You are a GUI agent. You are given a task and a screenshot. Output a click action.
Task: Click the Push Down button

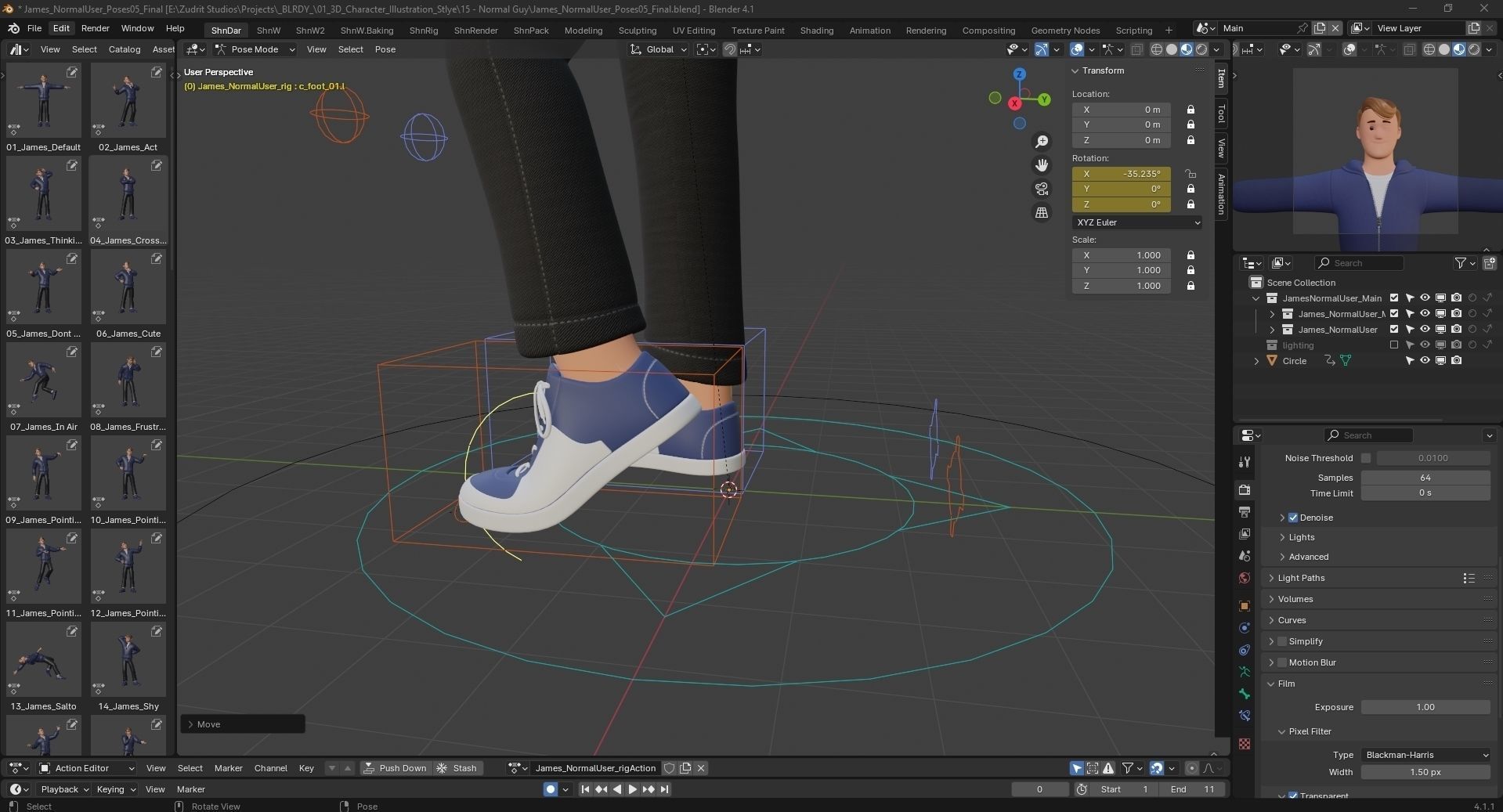(396, 768)
